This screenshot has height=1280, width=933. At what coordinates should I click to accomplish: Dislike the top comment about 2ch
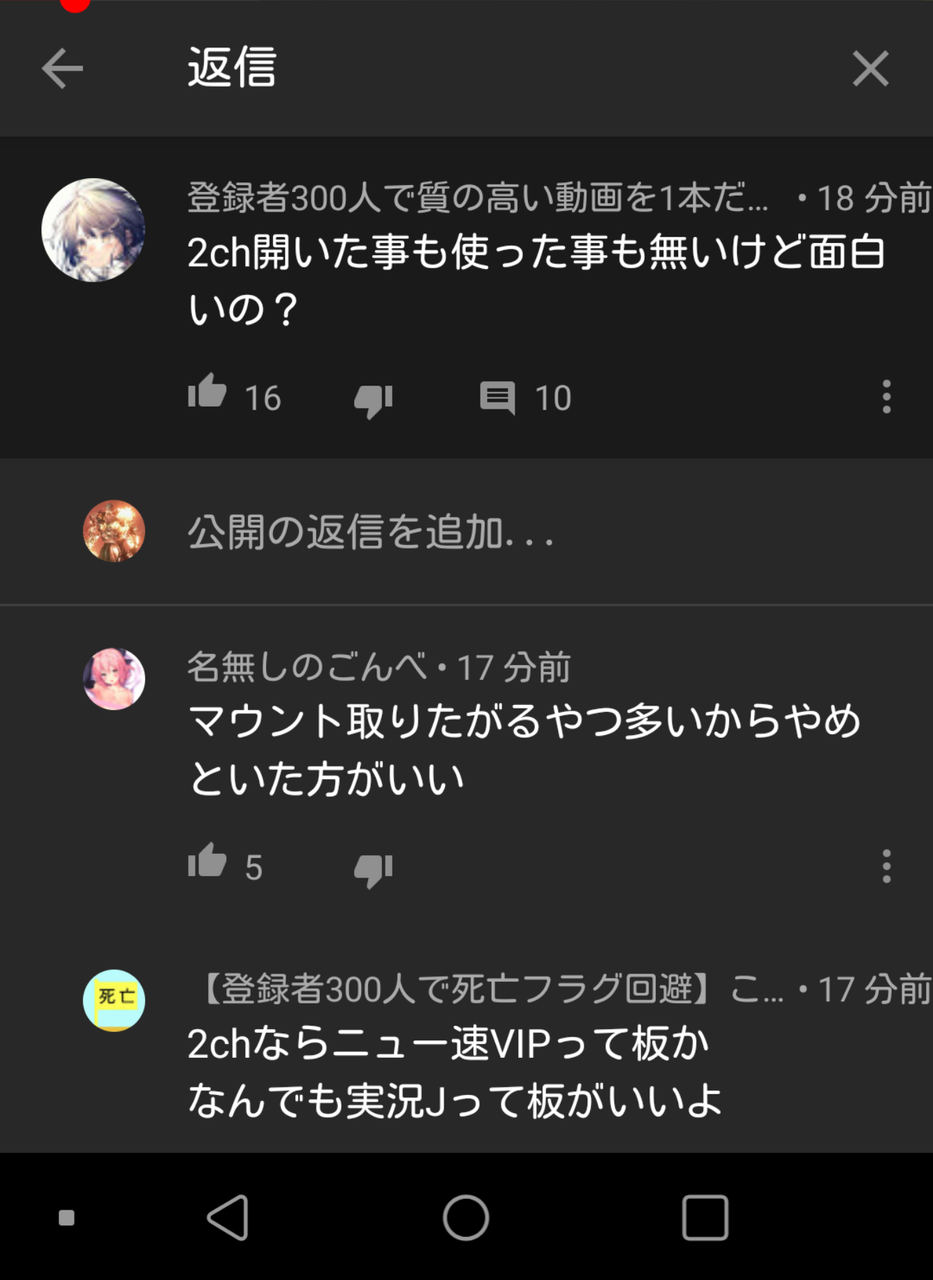coord(373,399)
